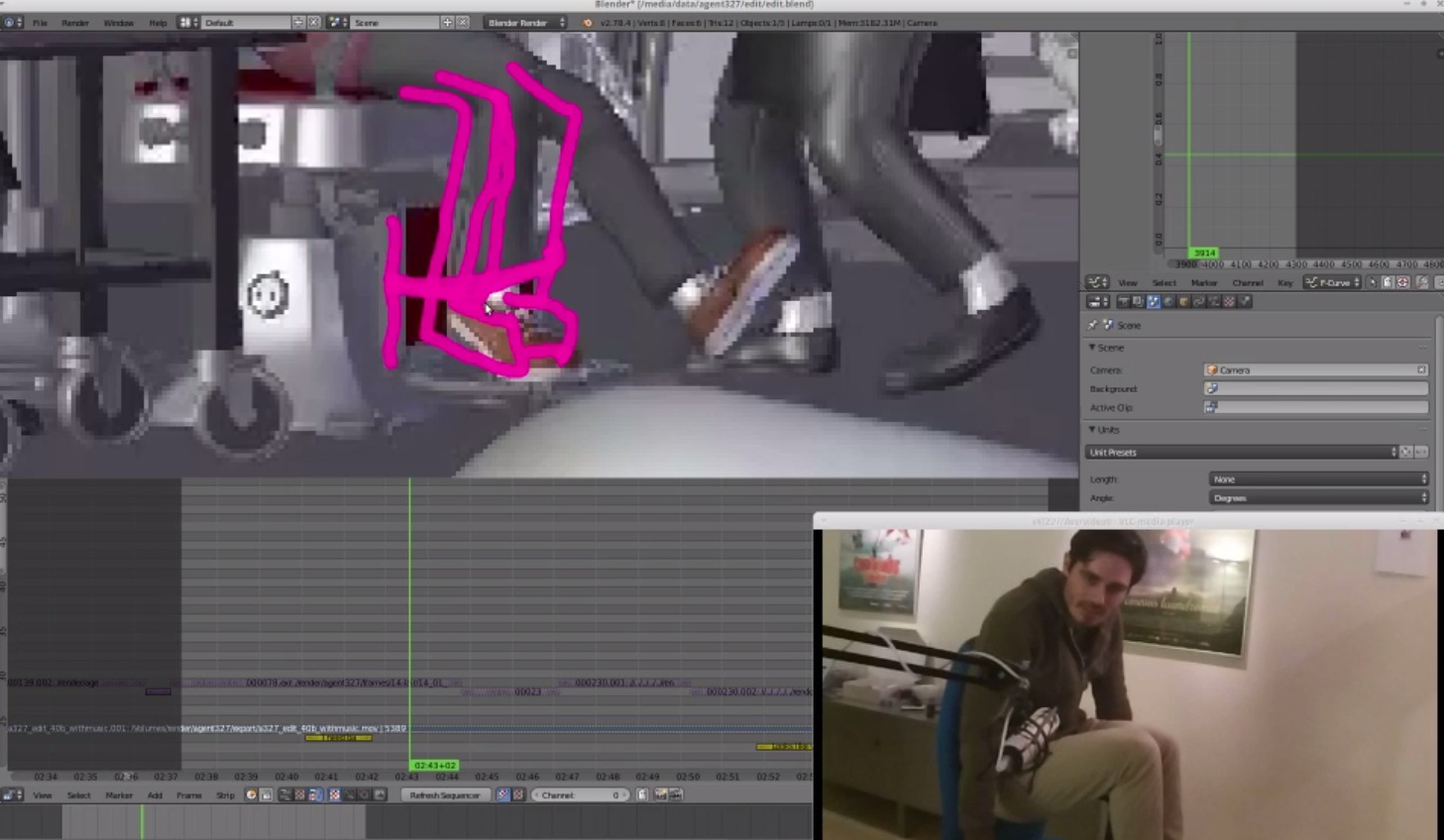Viewport: 1444px width, 840px height.
Task: Switch to the World properties tab
Action: 1168,302
